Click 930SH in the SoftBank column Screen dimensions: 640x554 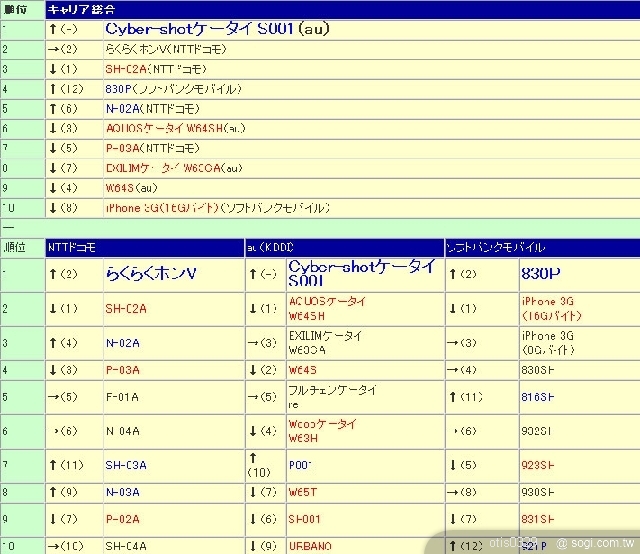pos(538,492)
